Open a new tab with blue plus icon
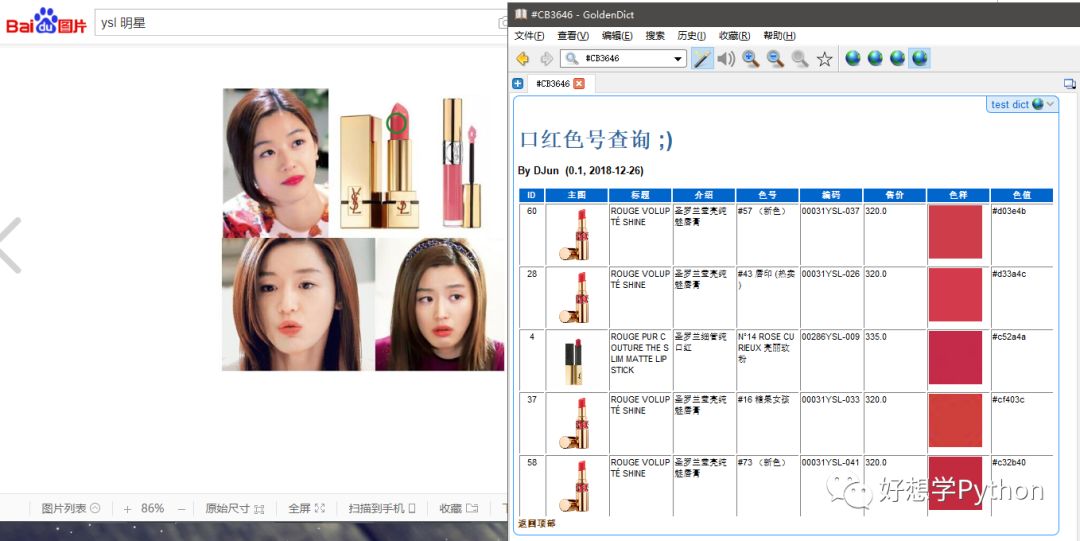Image resolution: width=1080 pixels, height=541 pixels. click(x=518, y=83)
